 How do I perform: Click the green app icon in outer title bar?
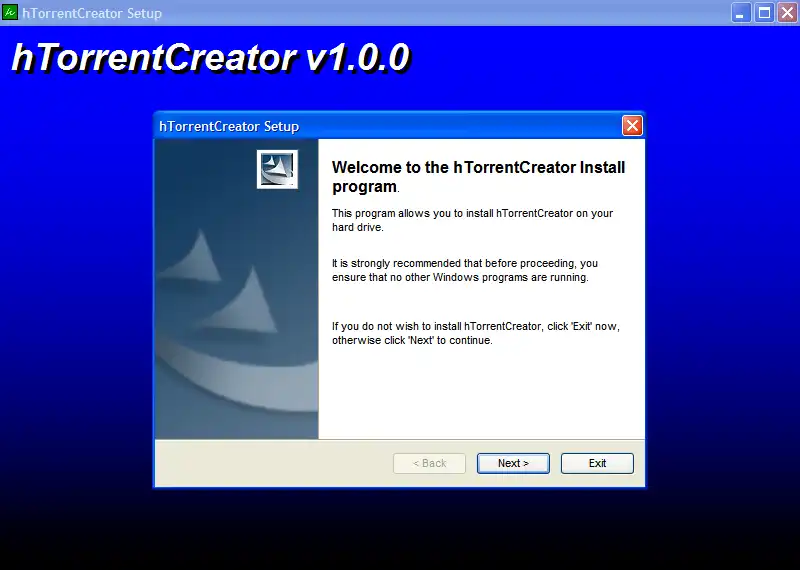(x=10, y=12)
